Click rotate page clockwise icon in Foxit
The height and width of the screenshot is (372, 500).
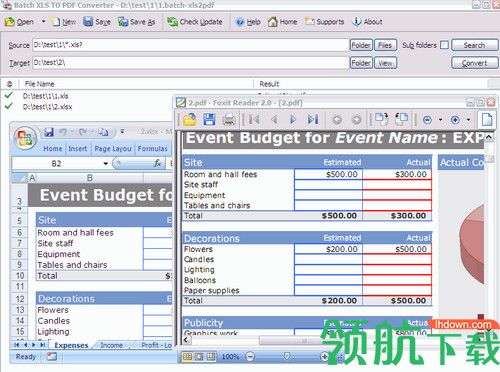tap(382, 119)
